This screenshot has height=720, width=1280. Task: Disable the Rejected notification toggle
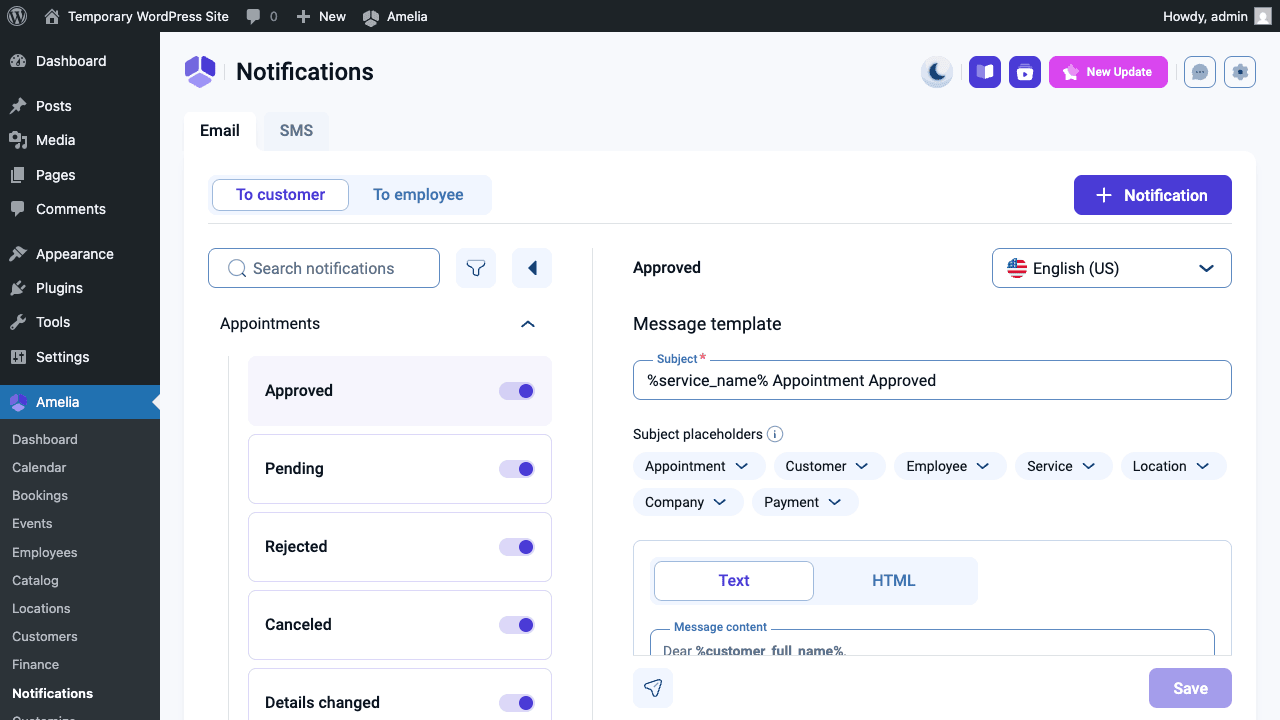point(517,547)
